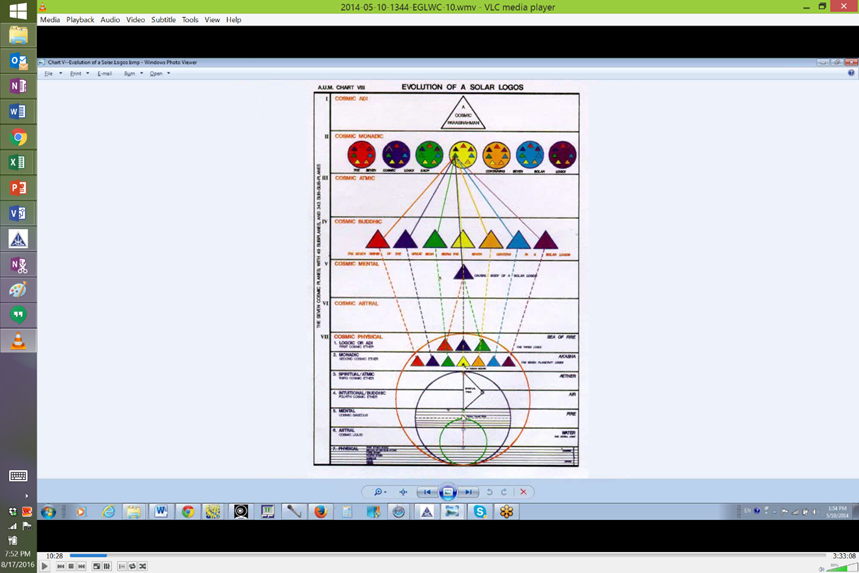Image resolution: width=859 pixels, height=573 pixels.
Task: Adjust the VLC volume slider
Action: (841, 568)
